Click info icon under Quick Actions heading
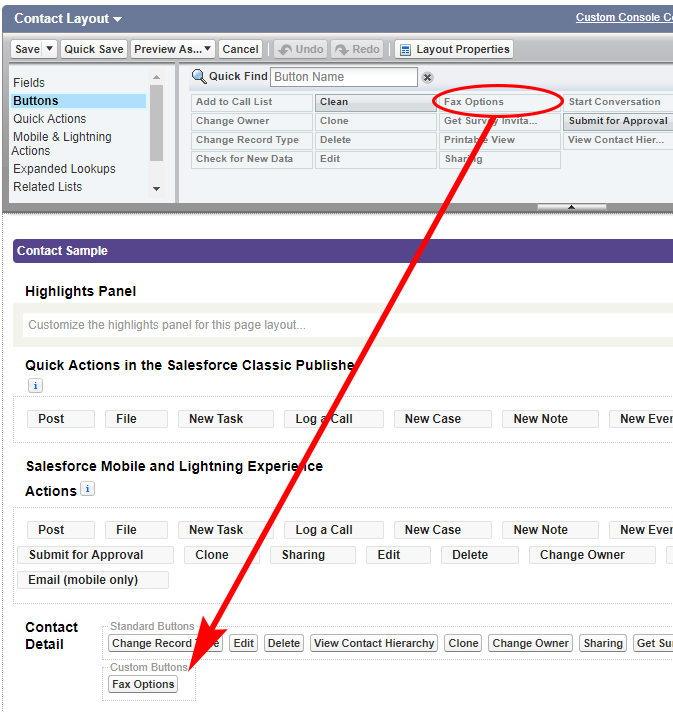The width and height of the screenshot is (673, 712). tap(35, 385)
